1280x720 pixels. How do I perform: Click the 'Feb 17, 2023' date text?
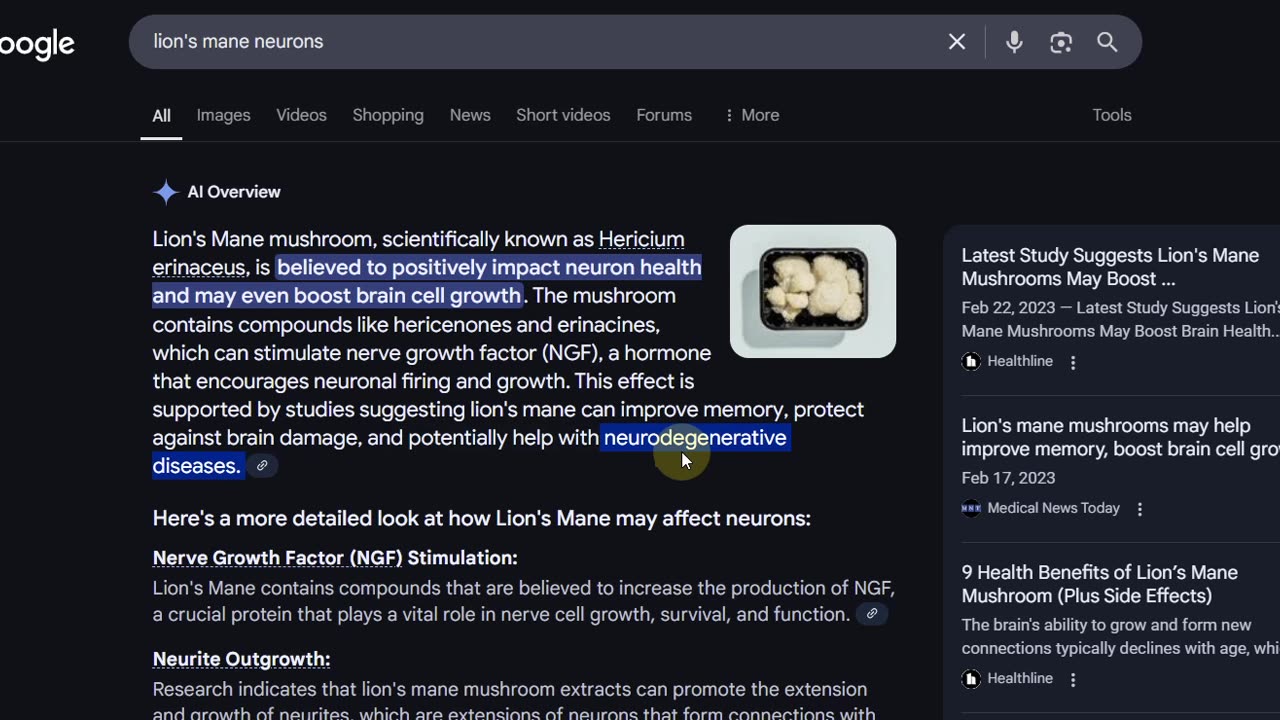pyautogui.click(x=1008, y=478)
